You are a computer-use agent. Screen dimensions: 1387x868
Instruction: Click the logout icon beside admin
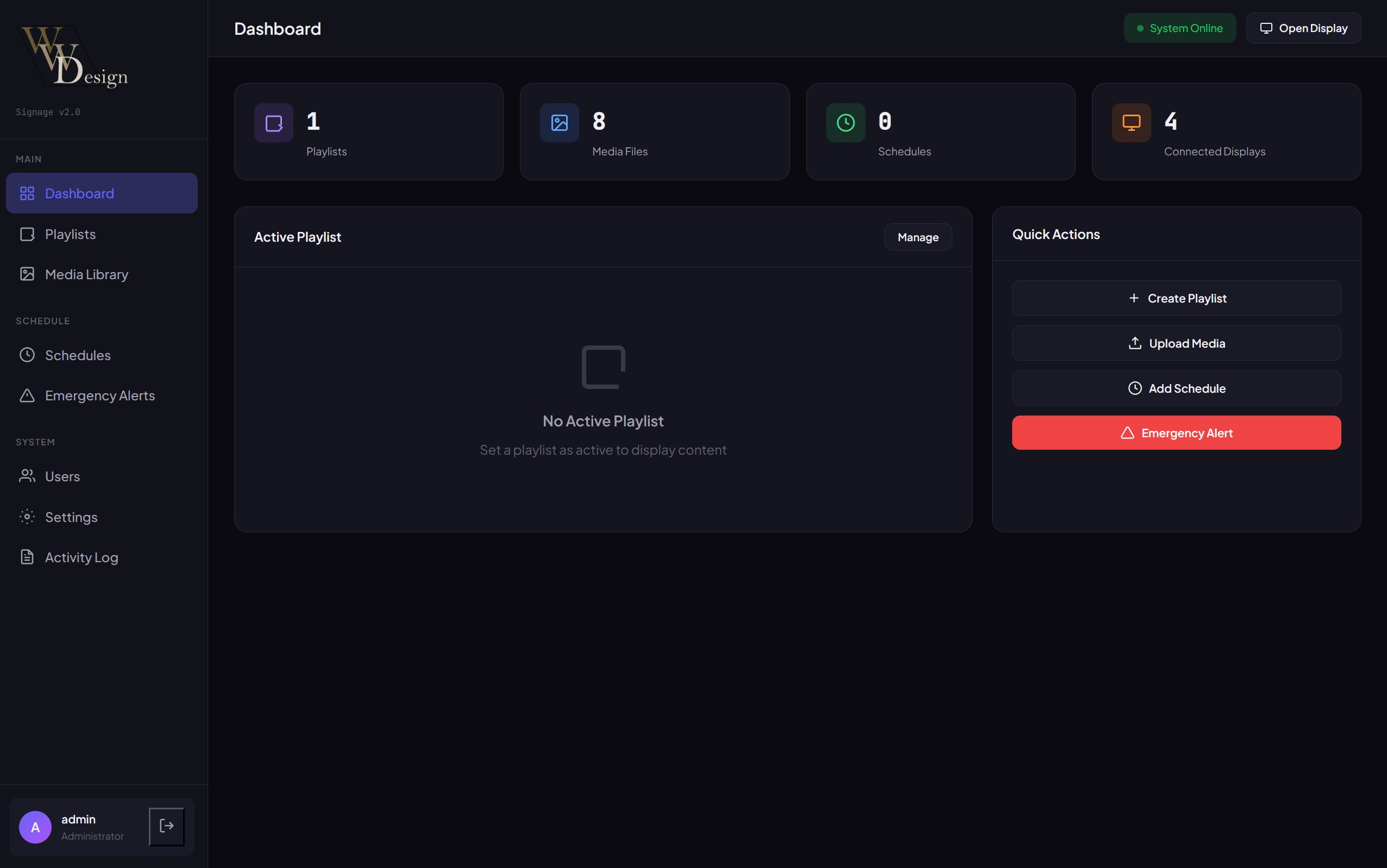coord(166,826)
